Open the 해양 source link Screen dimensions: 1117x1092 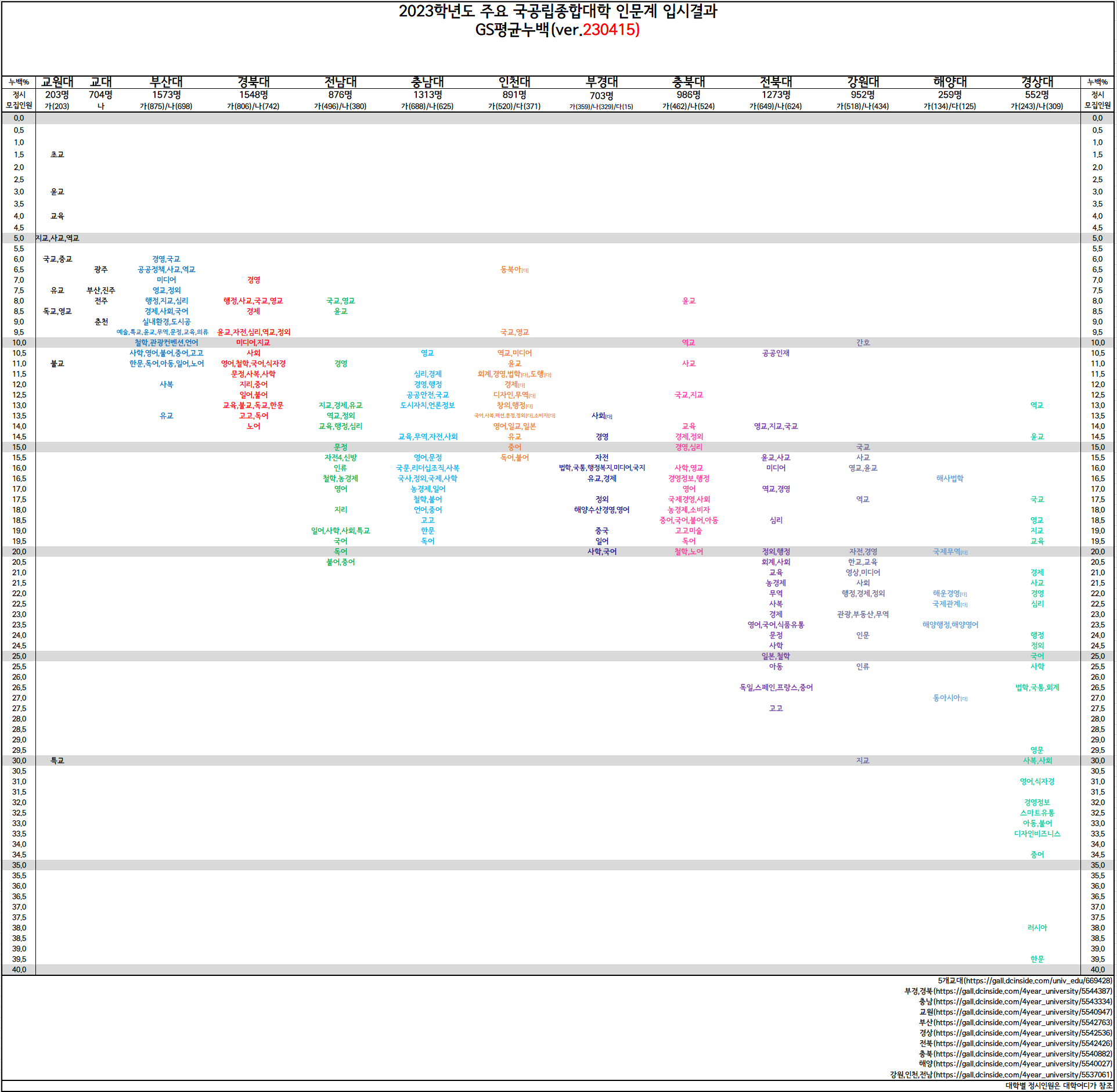(x=1015, y=1064)
